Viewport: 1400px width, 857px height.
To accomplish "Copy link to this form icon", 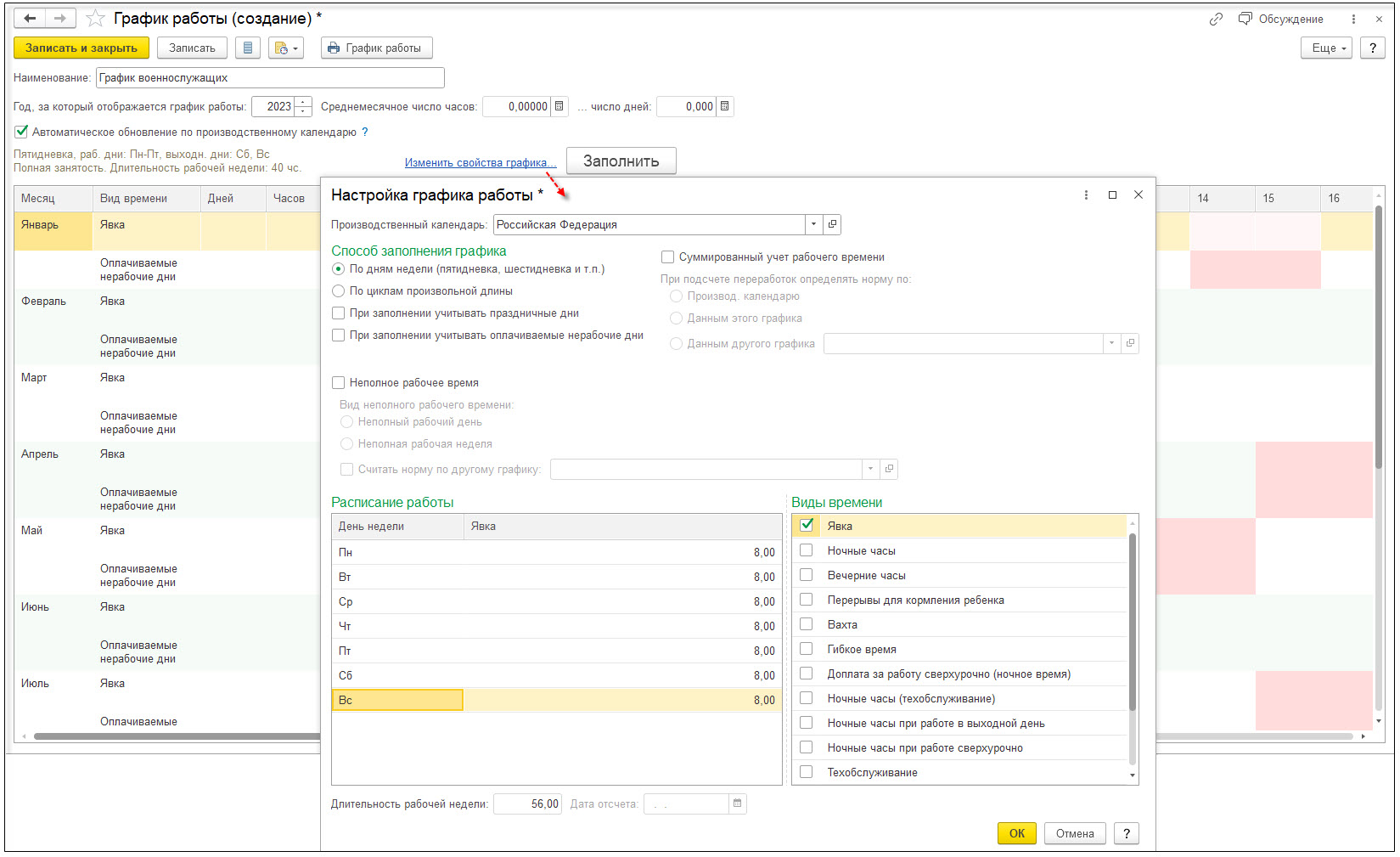I will coord(1216,19).
